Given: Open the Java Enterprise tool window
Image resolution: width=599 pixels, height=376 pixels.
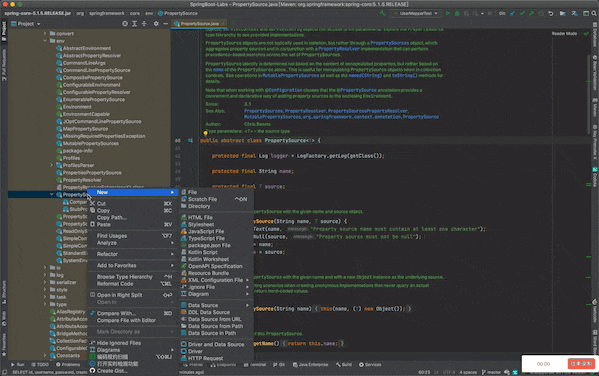Looking at the screenshot, I should point(310,365).
